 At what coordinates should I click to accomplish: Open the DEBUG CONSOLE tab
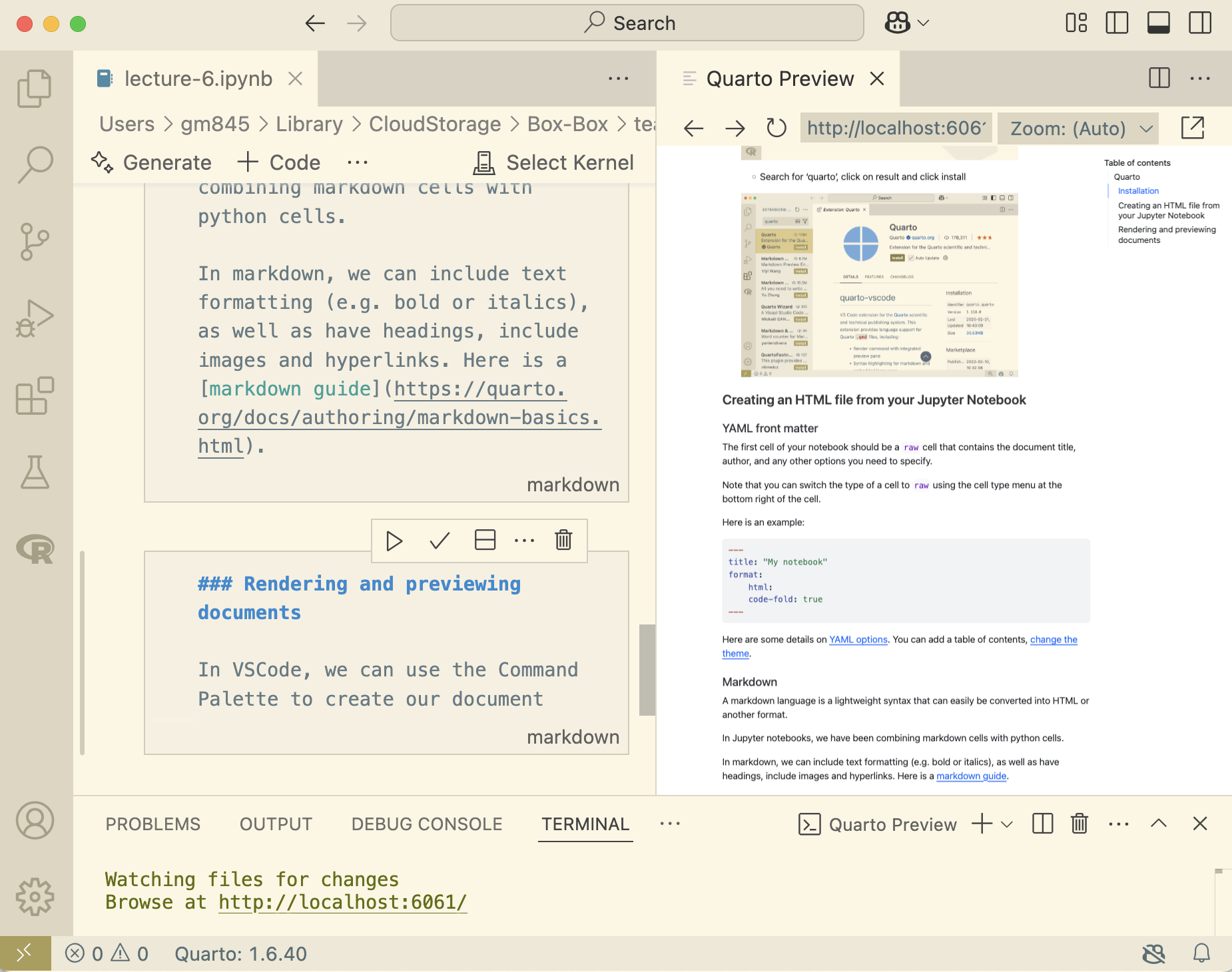click(x=427, y=824)
